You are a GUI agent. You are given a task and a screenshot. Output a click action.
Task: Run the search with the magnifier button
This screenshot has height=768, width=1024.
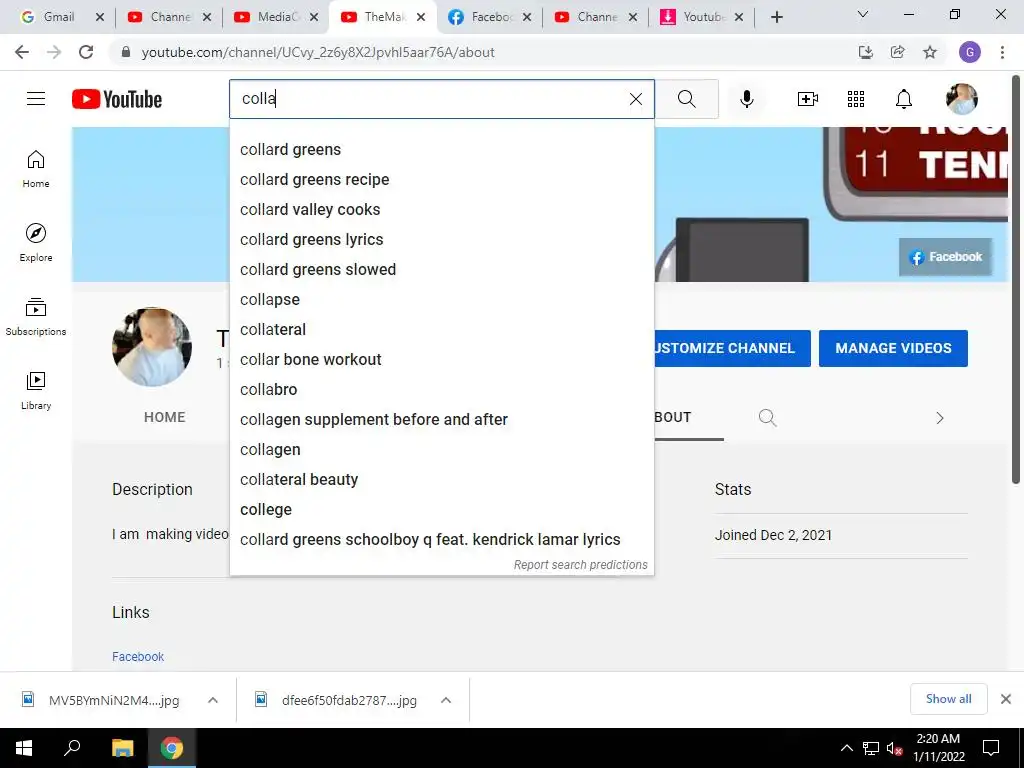click(686, 99)
